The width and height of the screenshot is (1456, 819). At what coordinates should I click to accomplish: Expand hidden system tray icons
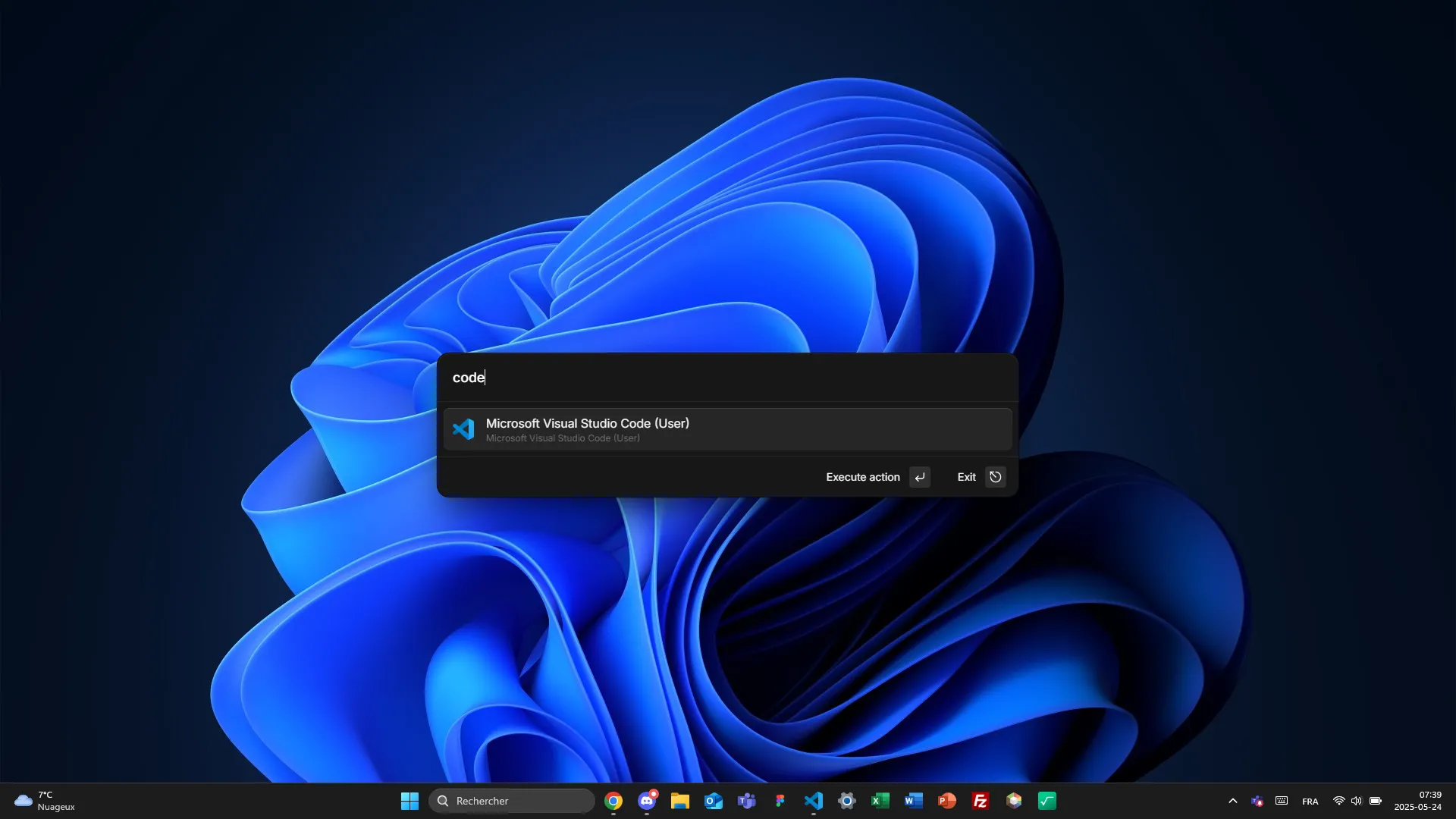coord(1232,800)
